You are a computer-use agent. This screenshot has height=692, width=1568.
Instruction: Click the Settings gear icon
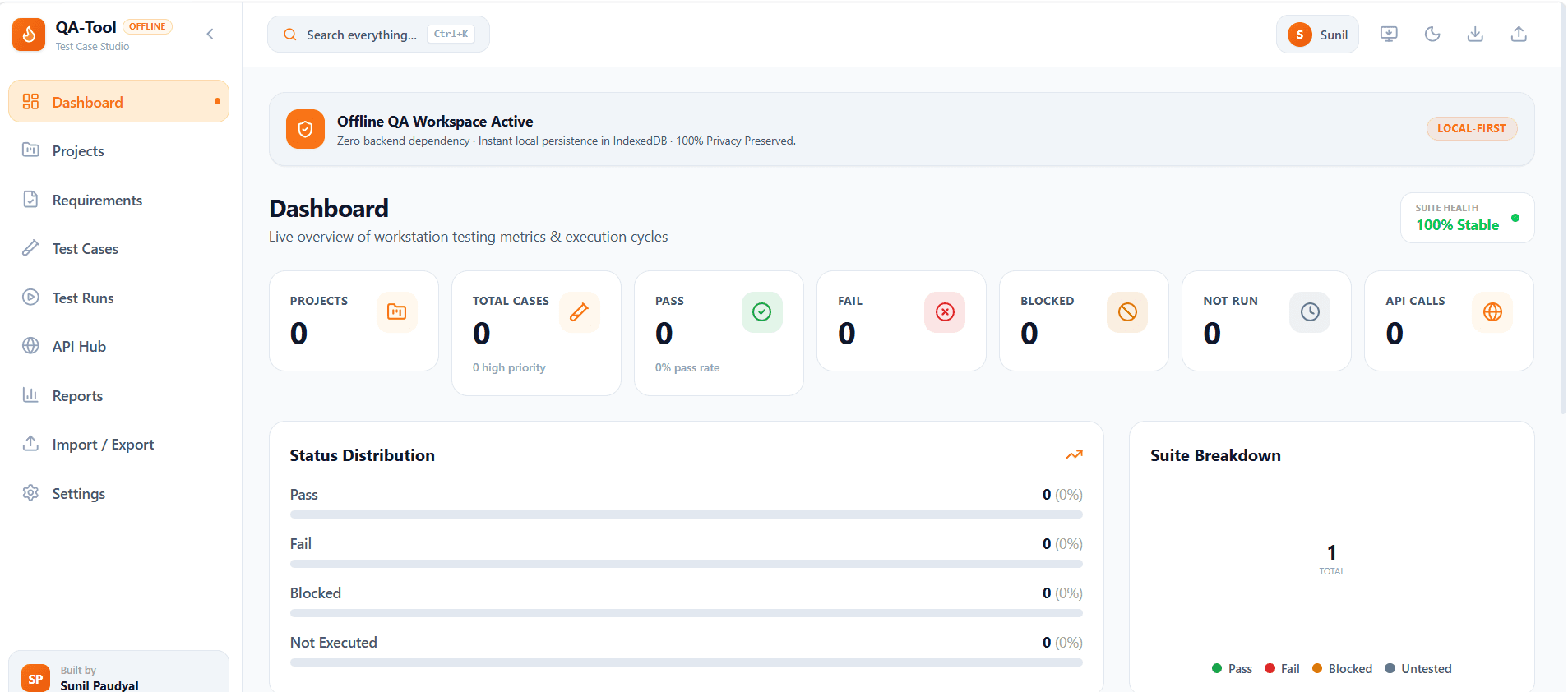click(x=30, y=492)
